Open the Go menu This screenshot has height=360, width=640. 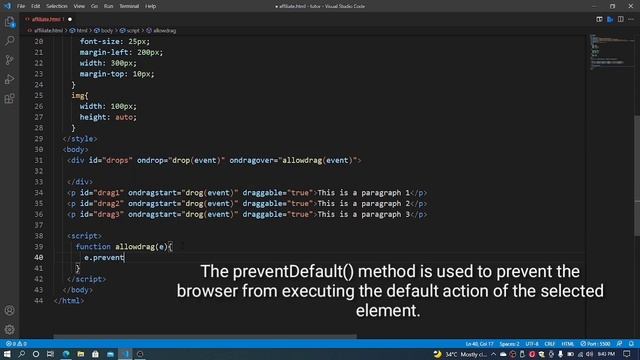(x=94, y=6)
